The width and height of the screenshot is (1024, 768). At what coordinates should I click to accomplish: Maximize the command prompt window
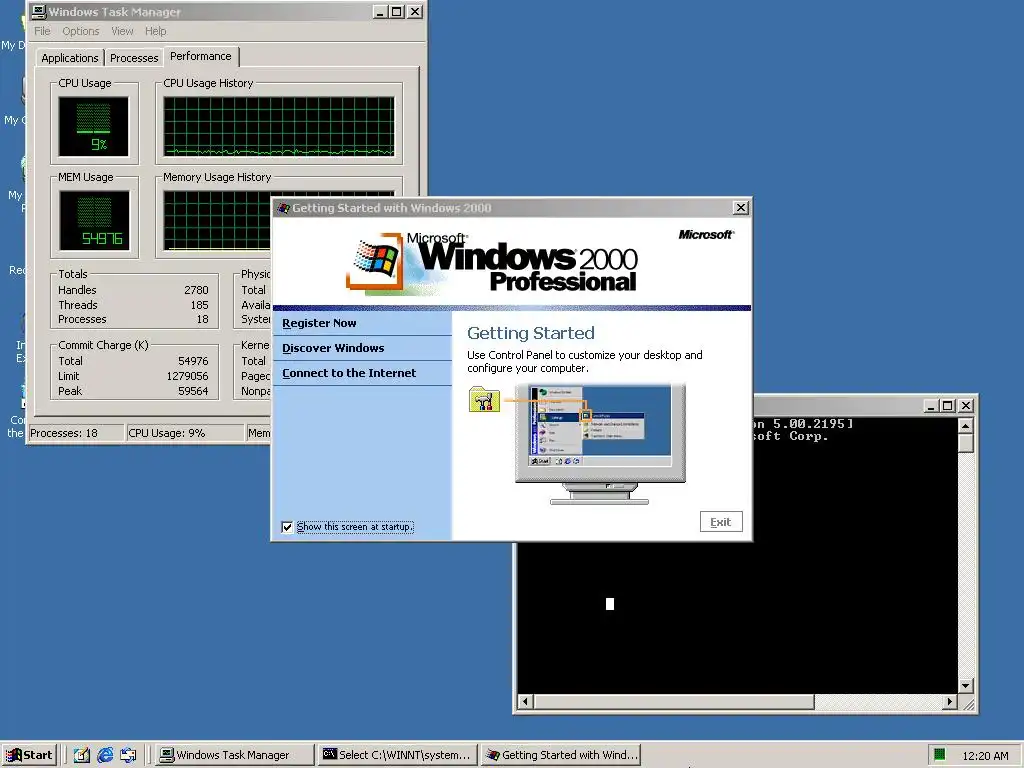(x=948, y=406)
